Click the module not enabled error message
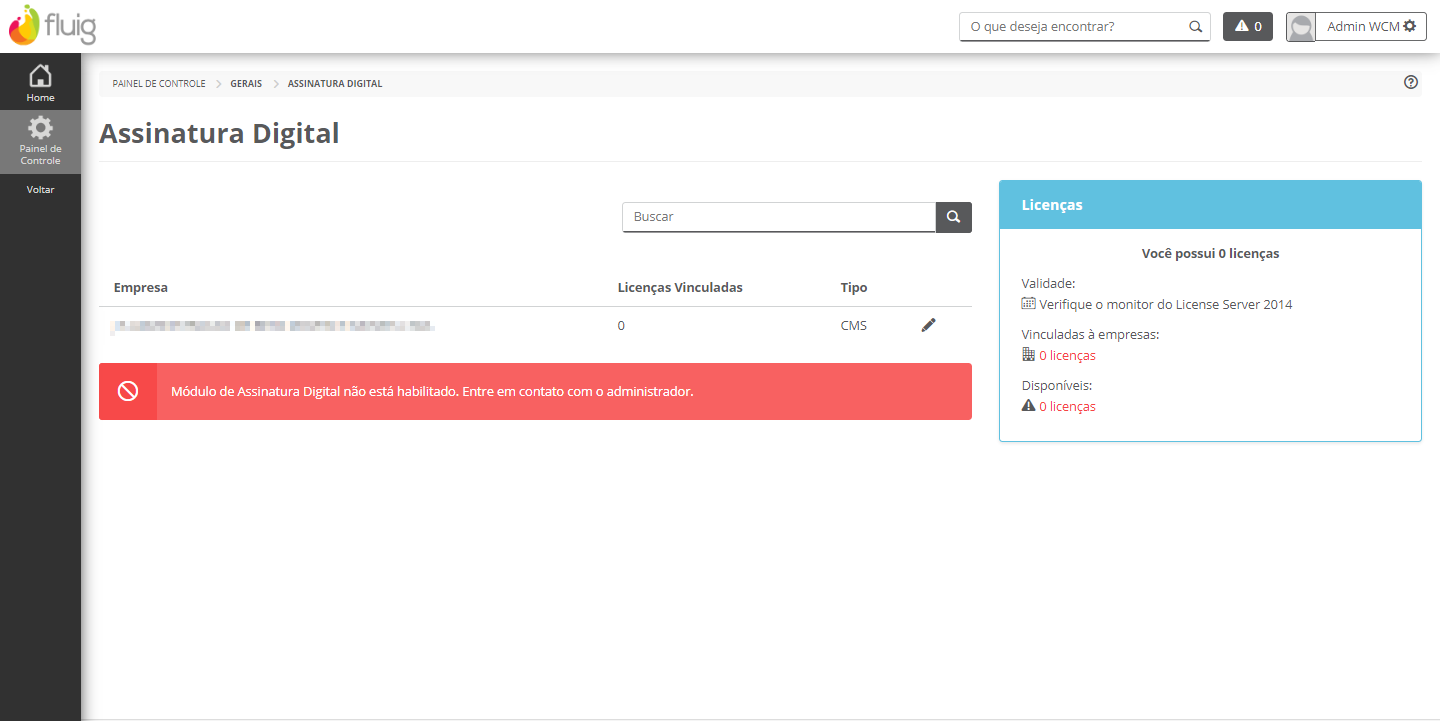The height and width of the screenshot is (721, 1440). point(432,392)
